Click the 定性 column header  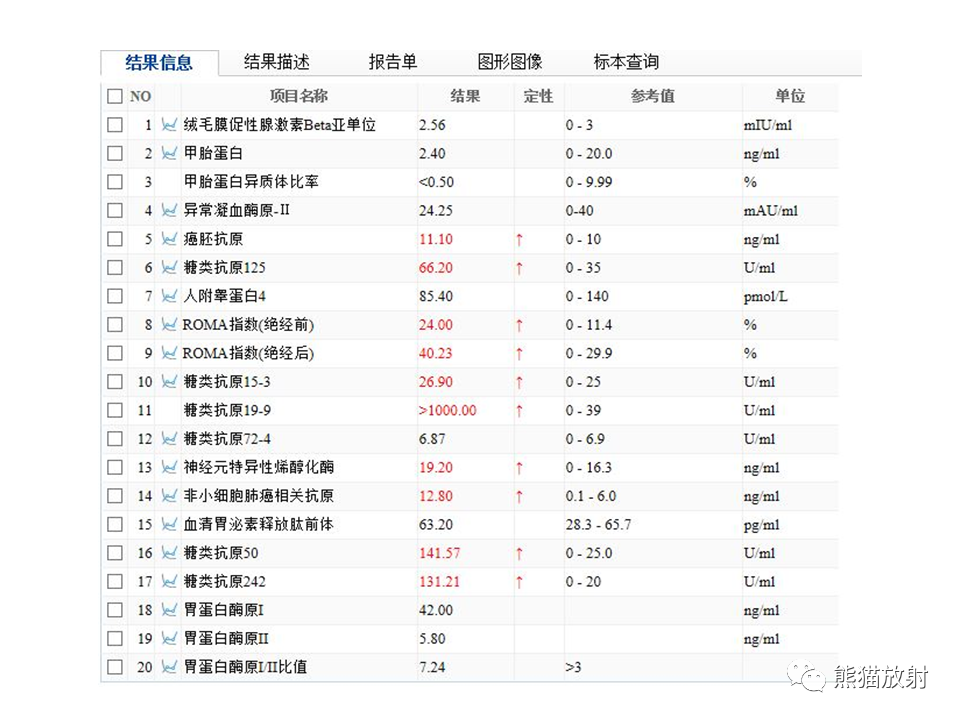pos(538,96)
